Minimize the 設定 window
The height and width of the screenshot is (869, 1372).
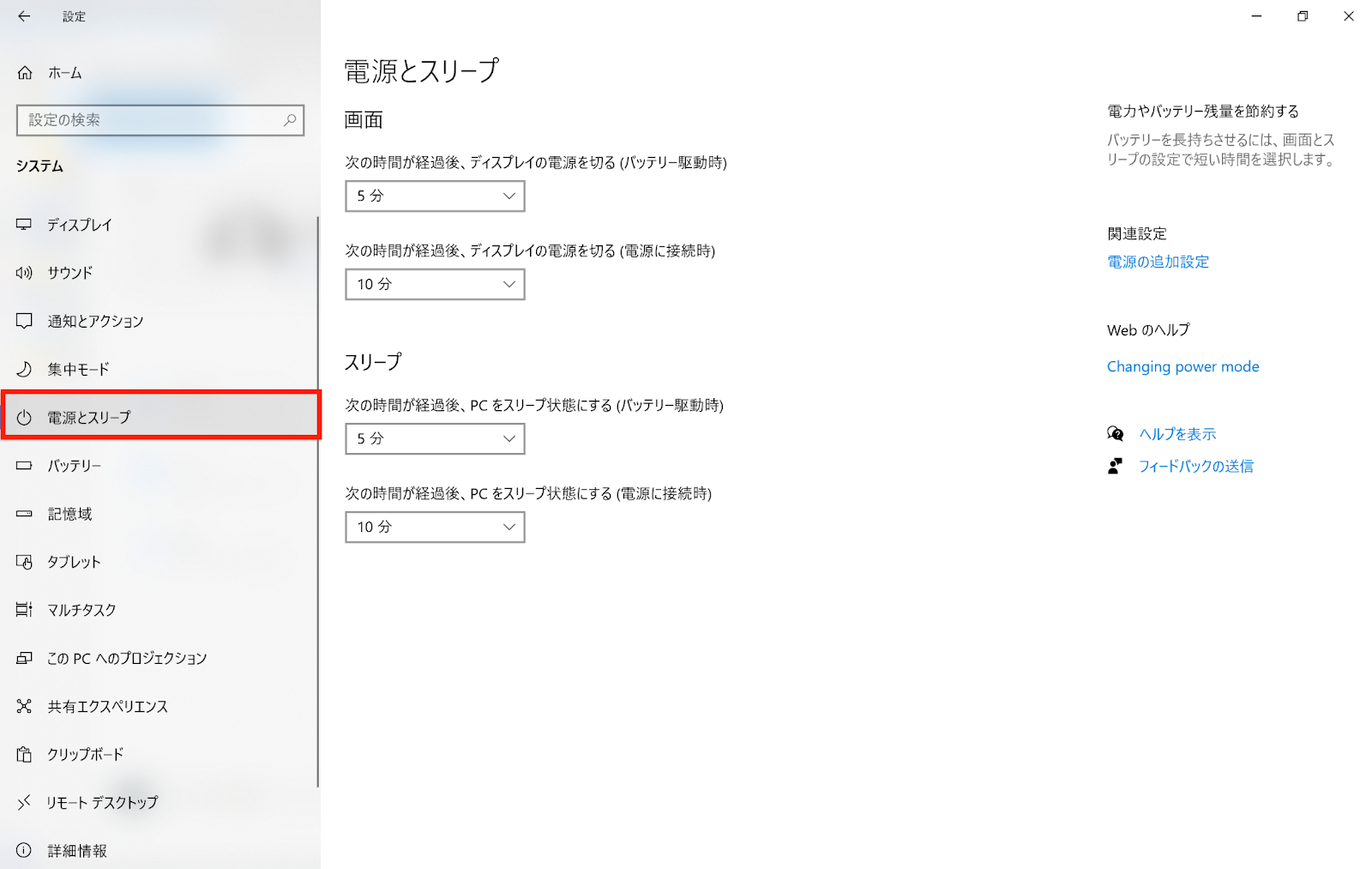[x=1256, y=15]
